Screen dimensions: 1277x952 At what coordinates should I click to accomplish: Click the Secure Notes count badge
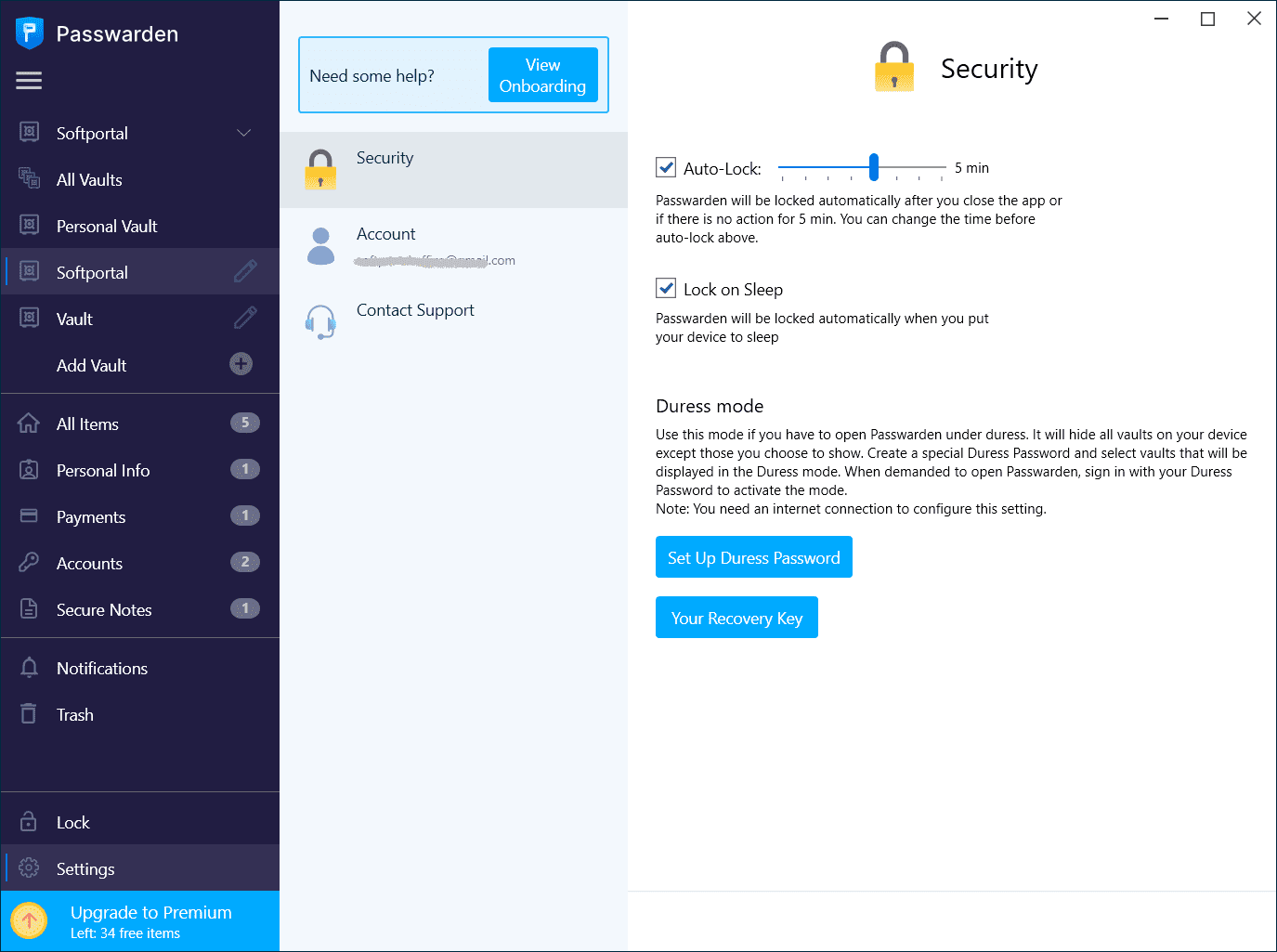[245, 608]
